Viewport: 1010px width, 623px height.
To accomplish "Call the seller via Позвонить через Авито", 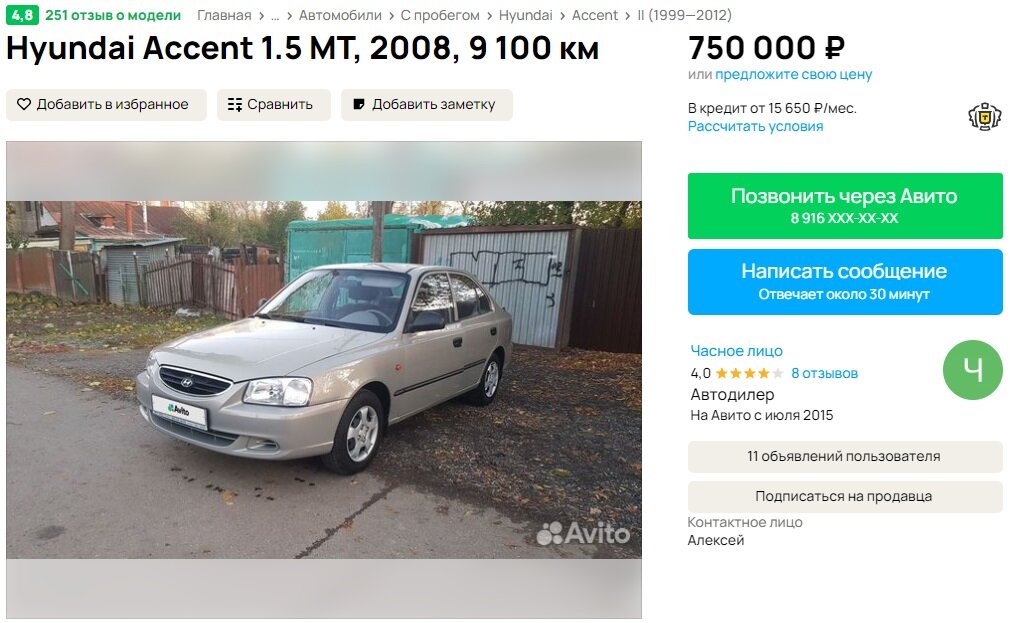I will coord(845,206).
